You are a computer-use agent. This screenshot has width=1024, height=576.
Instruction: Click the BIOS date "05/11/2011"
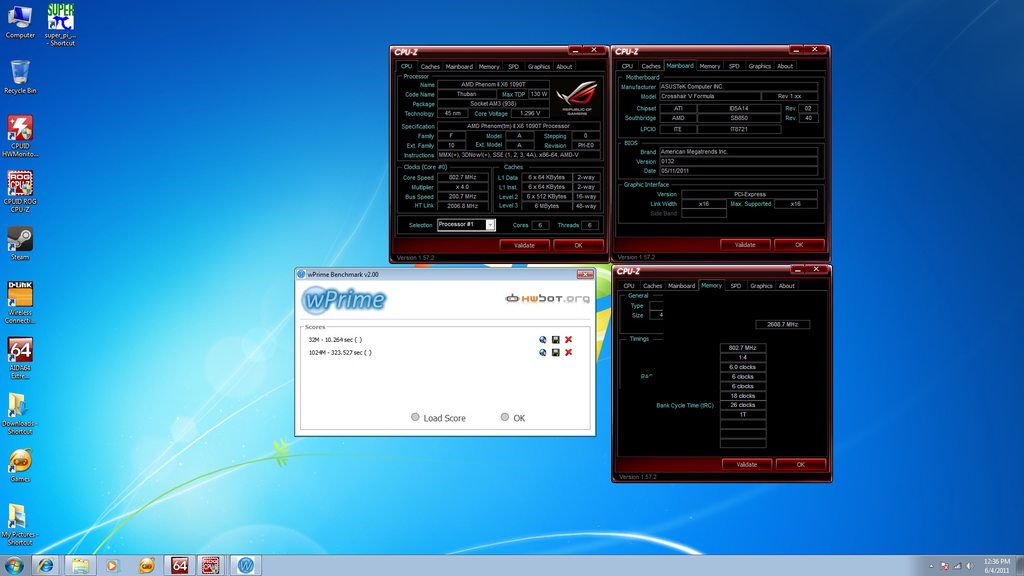tap(738, 171)
